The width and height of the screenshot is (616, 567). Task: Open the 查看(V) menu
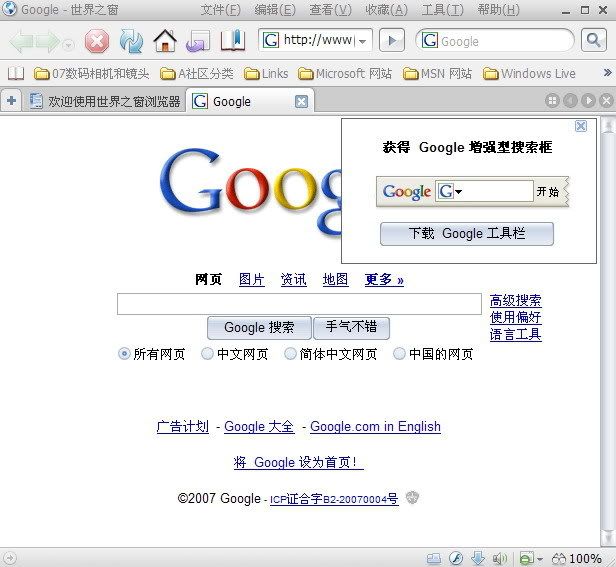(330, 9)
